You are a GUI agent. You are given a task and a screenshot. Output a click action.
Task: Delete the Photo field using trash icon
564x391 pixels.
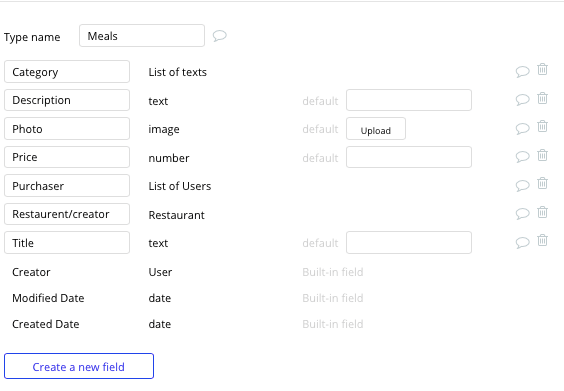(542, 126)
